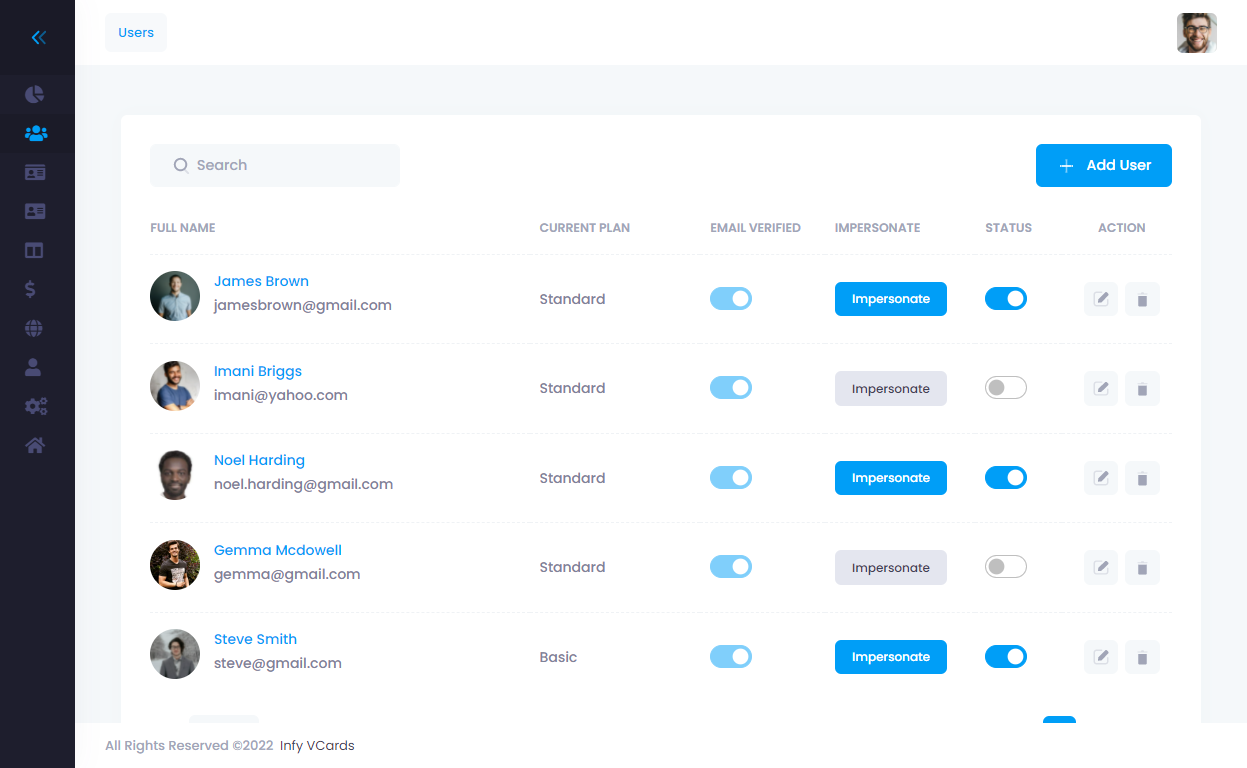This screenshot has height=768, width=1247.
Task: Open the two-column layout sidebar icon
Action: [x=35, y=251]
